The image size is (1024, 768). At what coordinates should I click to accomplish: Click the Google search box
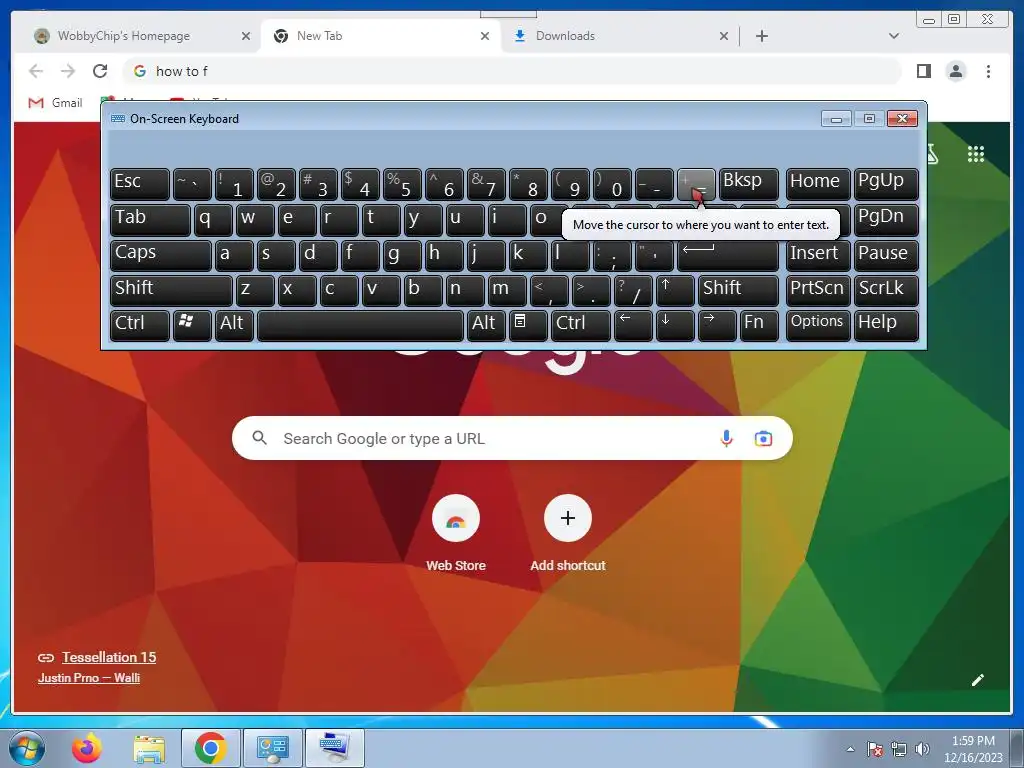[512, 438]
